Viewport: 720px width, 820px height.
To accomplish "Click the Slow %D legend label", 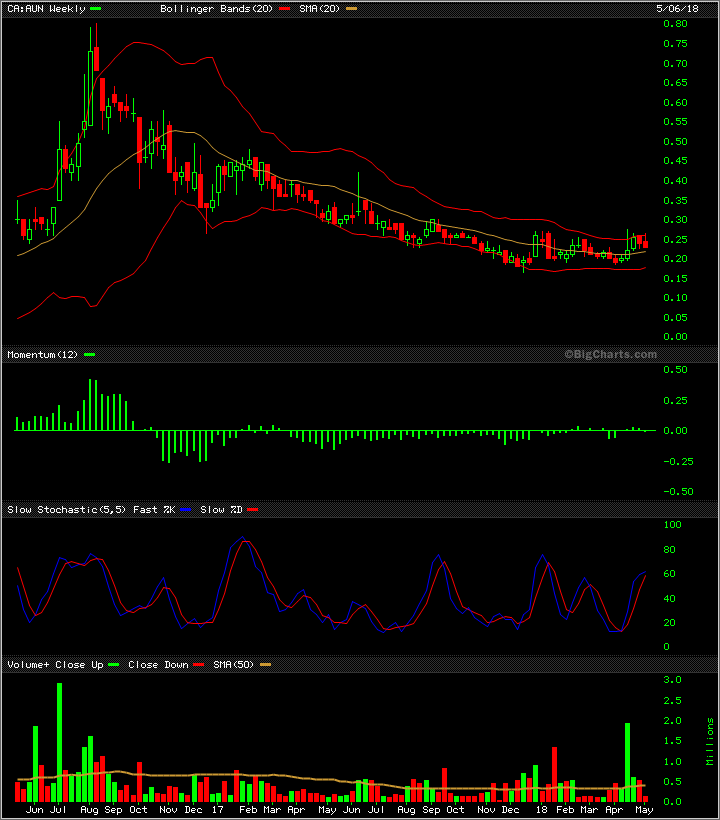I will [x=221, y=510].
